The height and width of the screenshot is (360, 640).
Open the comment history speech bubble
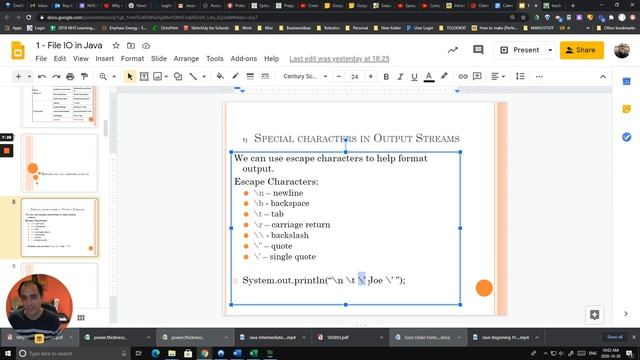point(478,50)
